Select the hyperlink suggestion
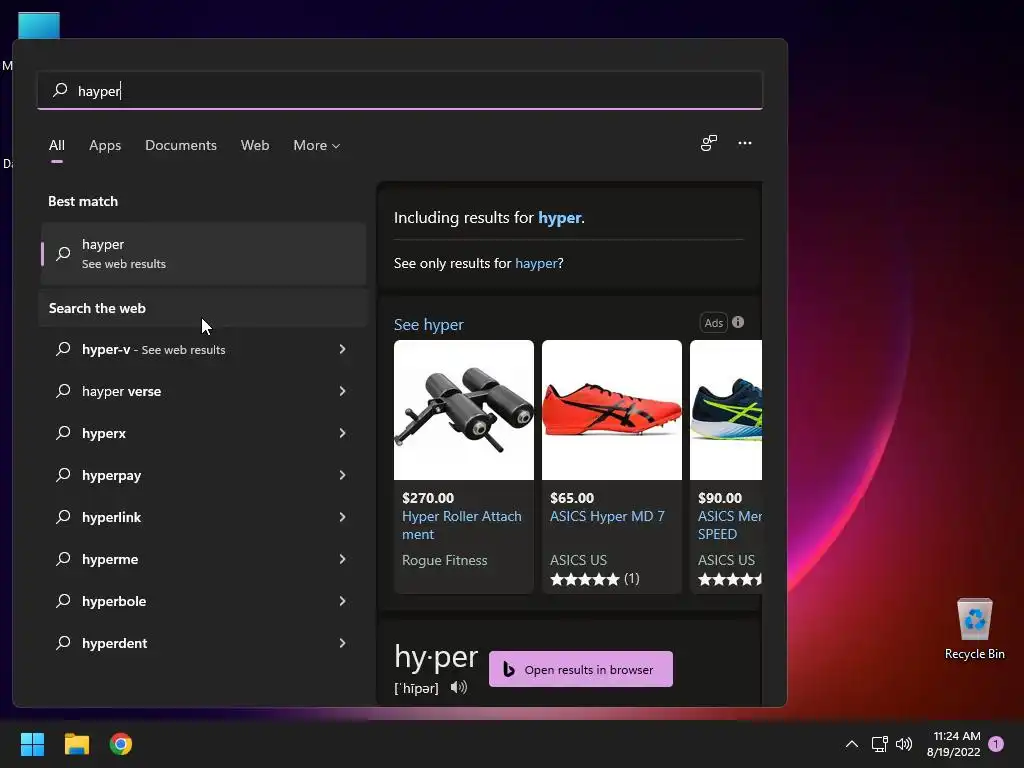 pyautogui.click(x=203, y=517)
